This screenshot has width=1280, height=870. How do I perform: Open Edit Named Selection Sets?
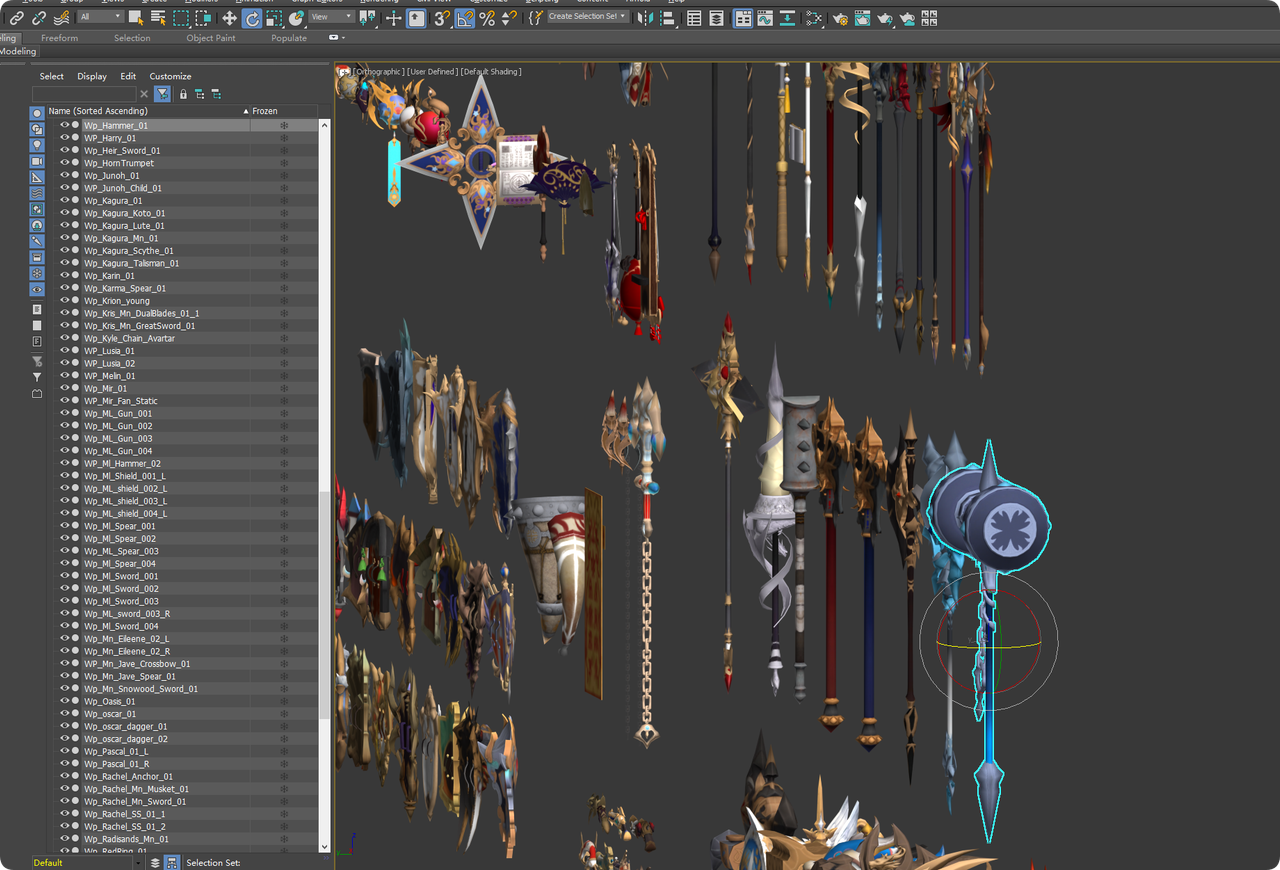pos(535,18)
